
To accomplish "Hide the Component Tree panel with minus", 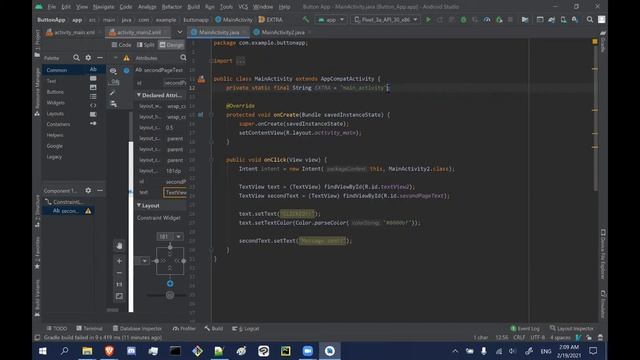I will pos(100,191).
